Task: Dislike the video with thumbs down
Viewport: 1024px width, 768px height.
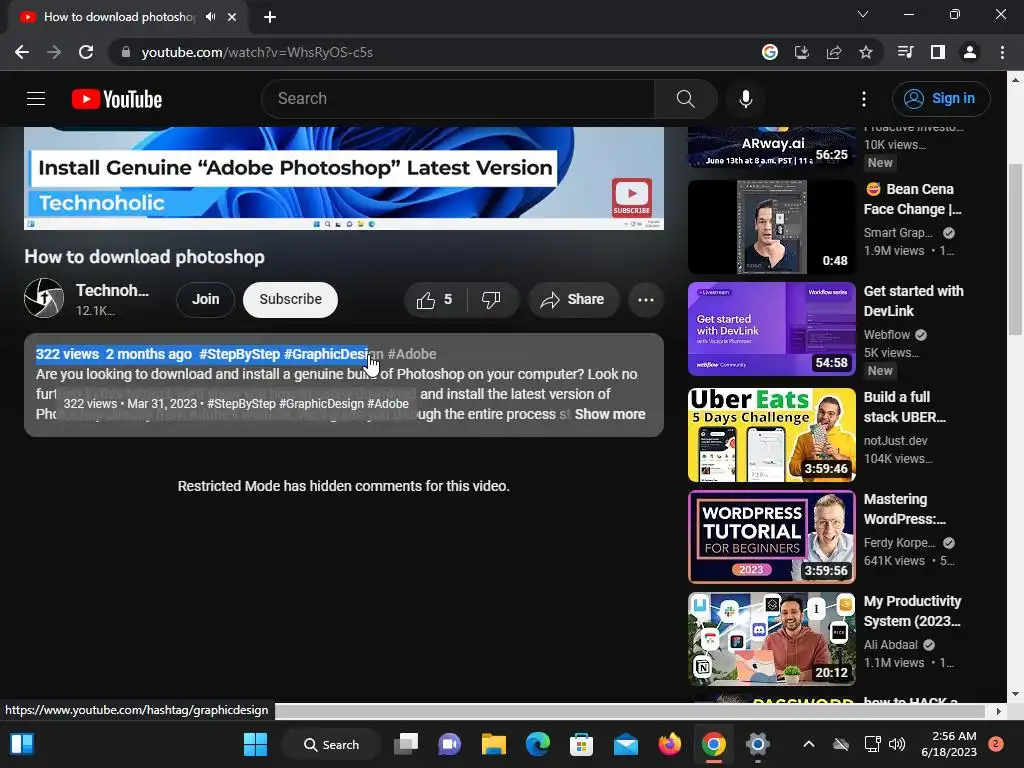Action: [491, 300]
